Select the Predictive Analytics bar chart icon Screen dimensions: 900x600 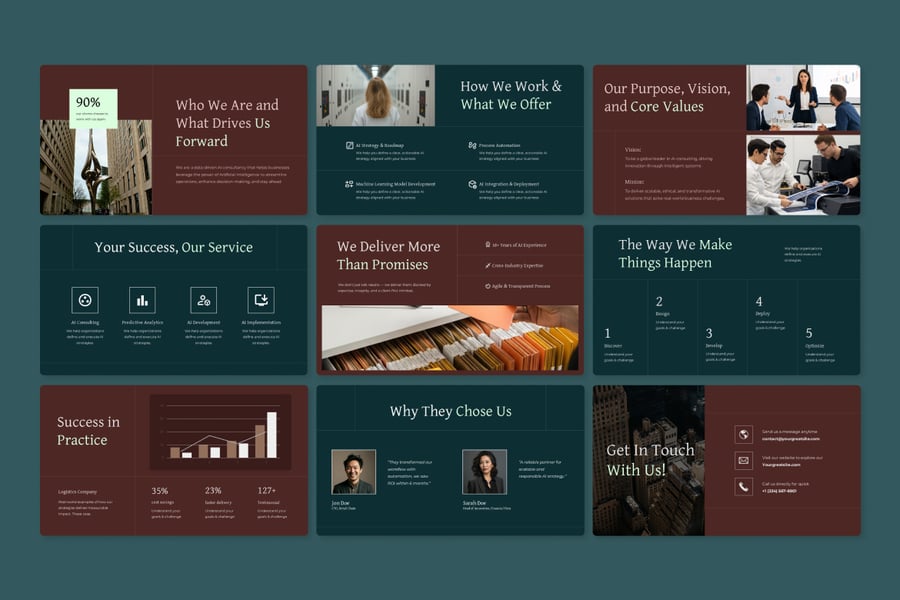click(x=142, y=300)
